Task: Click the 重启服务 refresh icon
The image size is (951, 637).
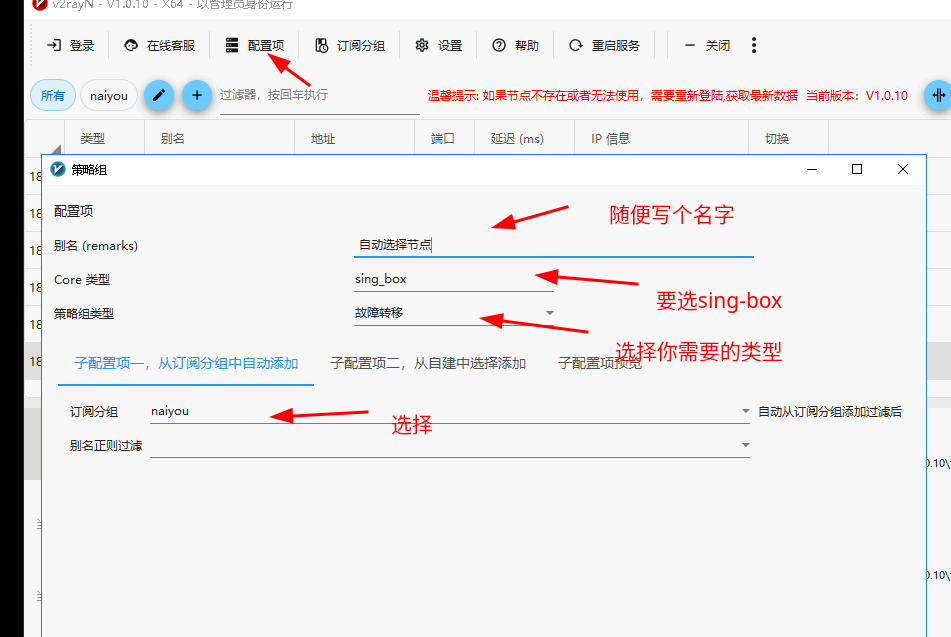Action: pos(576,46)
